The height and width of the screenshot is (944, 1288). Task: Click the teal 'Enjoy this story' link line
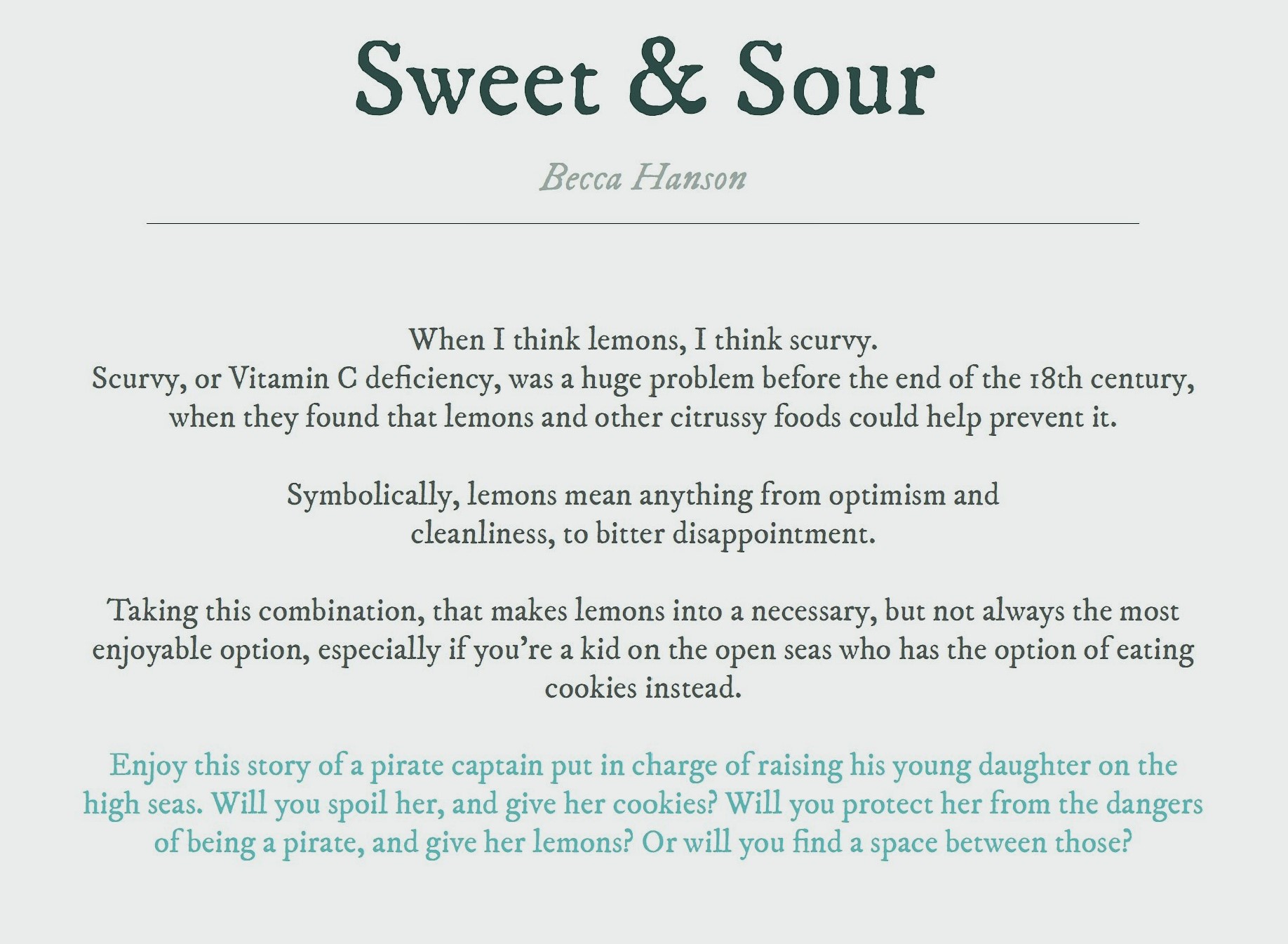643,766
